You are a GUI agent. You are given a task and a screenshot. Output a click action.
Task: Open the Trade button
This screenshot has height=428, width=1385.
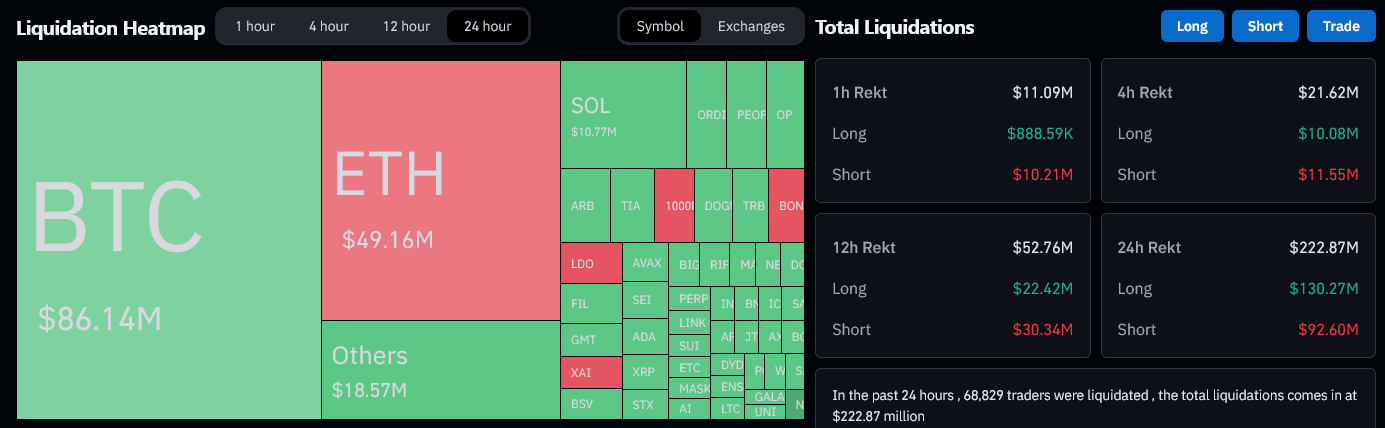coord(1341,27)
